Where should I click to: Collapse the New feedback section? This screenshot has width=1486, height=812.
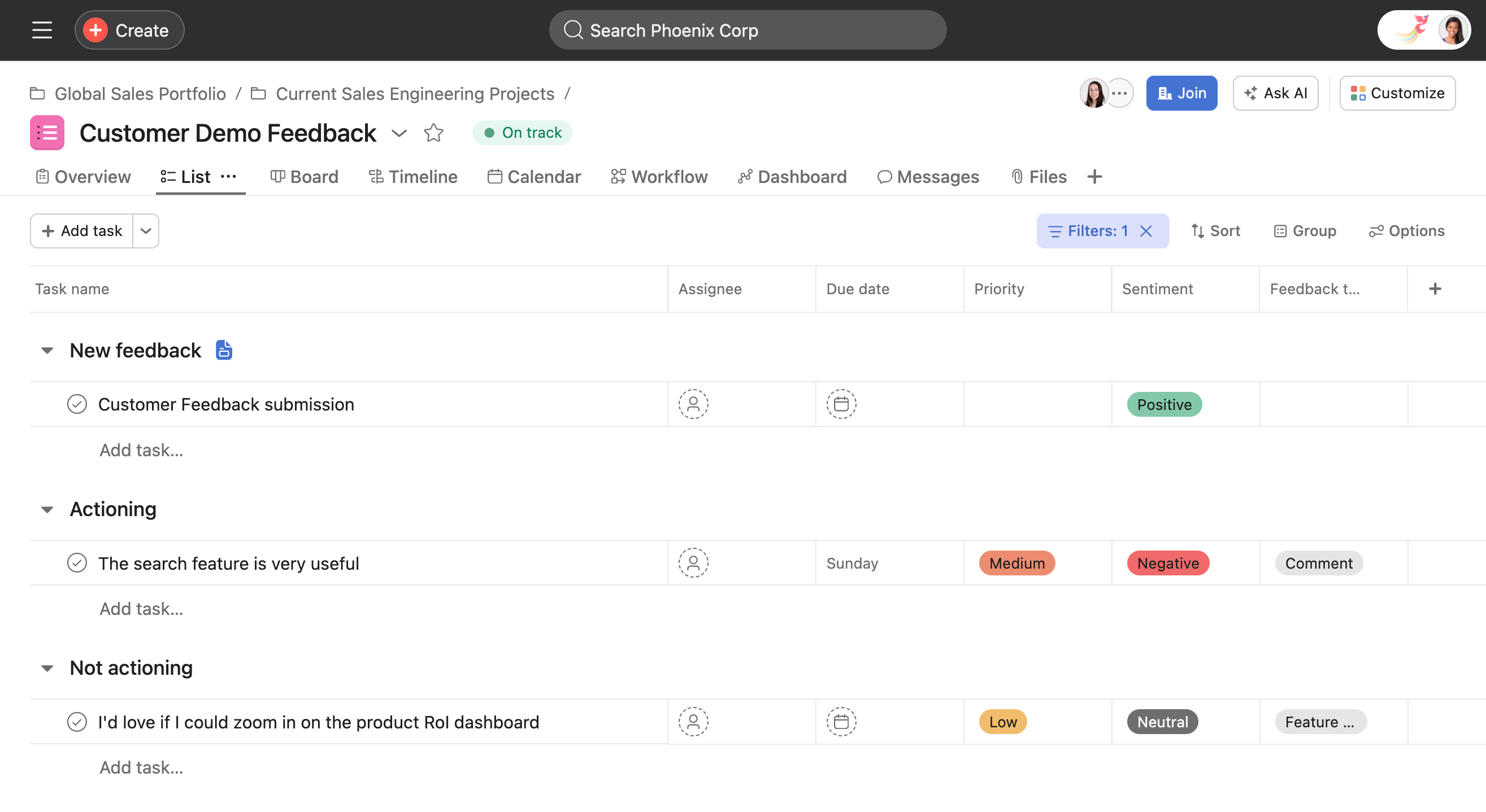[x=47, y=351]
